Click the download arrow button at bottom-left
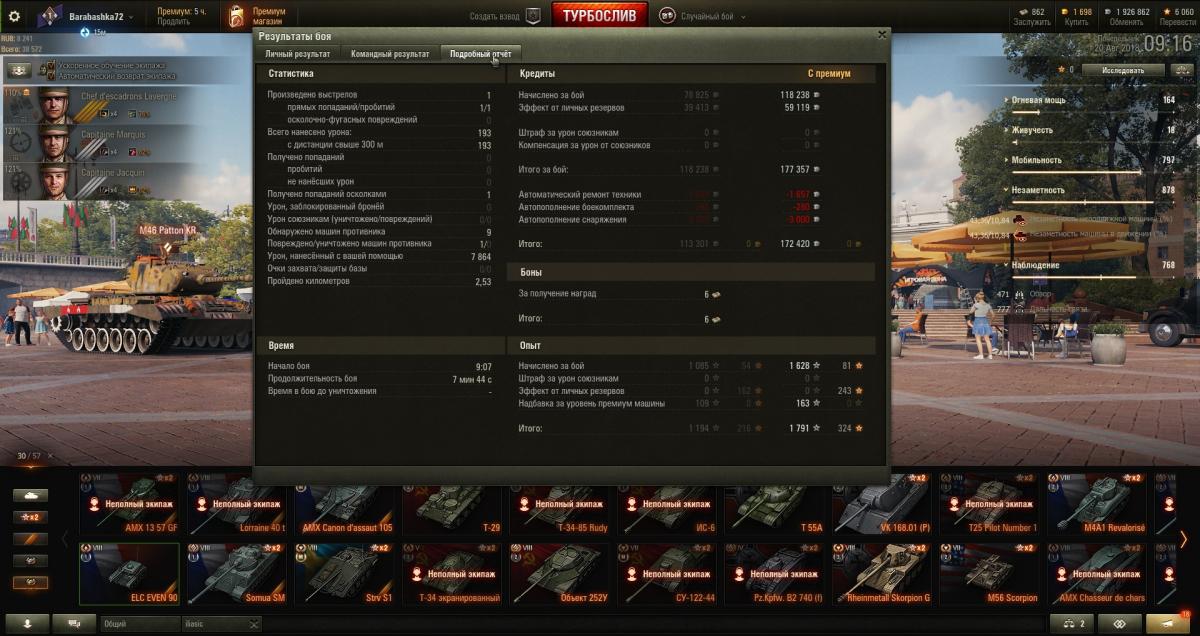The width and height of the screenshot is (1200, 636). (27, 624)
